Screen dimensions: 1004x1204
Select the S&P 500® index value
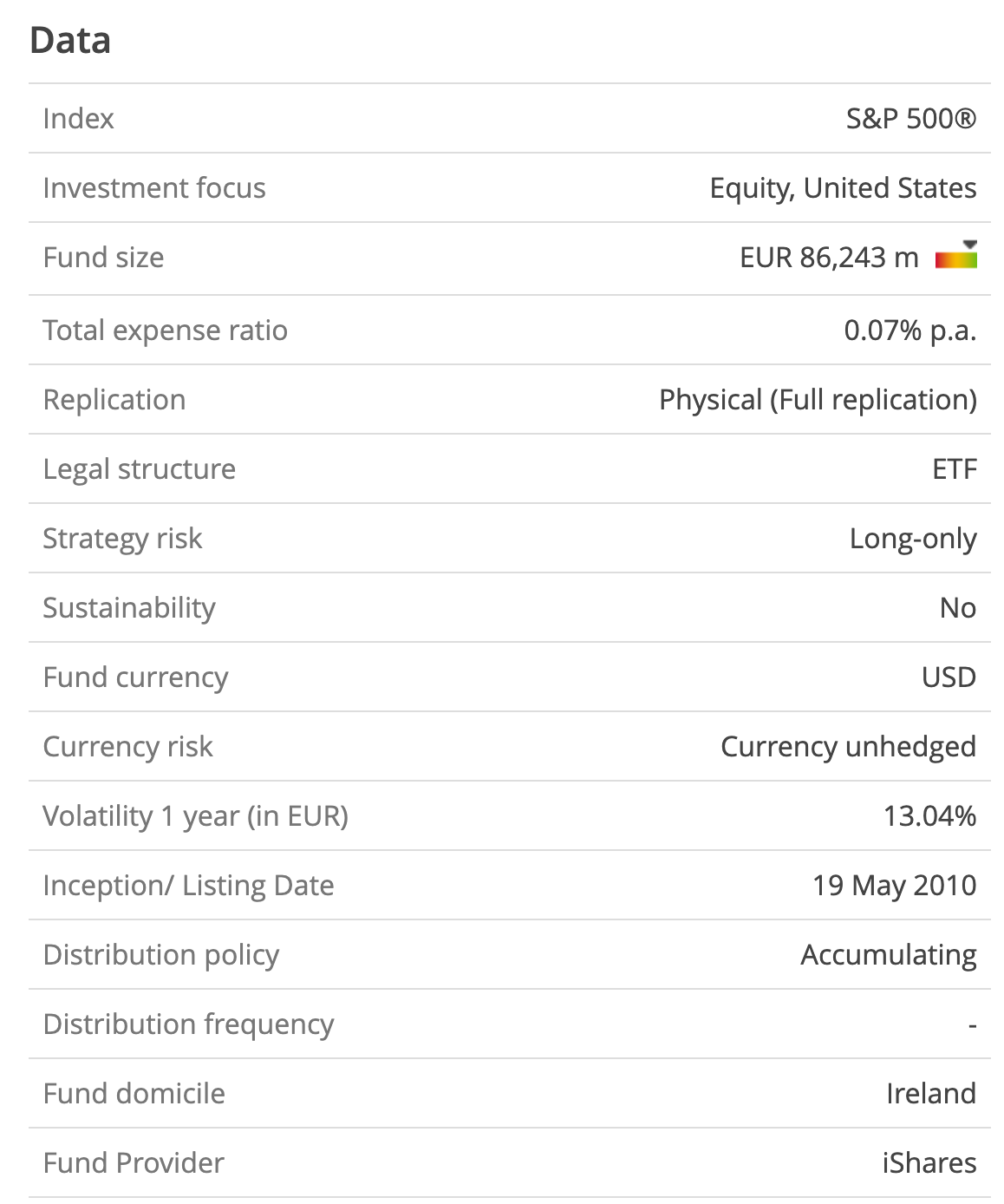click(910, 119)
